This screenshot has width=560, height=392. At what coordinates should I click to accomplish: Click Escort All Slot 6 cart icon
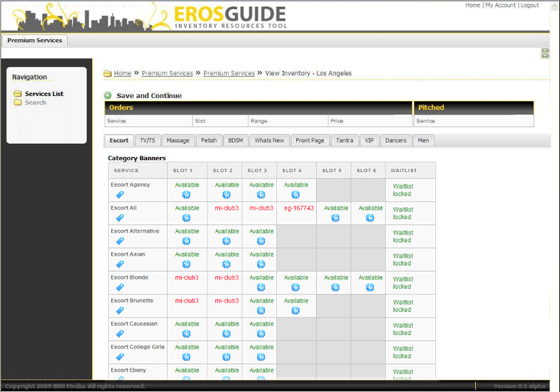(x=370, y=218)
